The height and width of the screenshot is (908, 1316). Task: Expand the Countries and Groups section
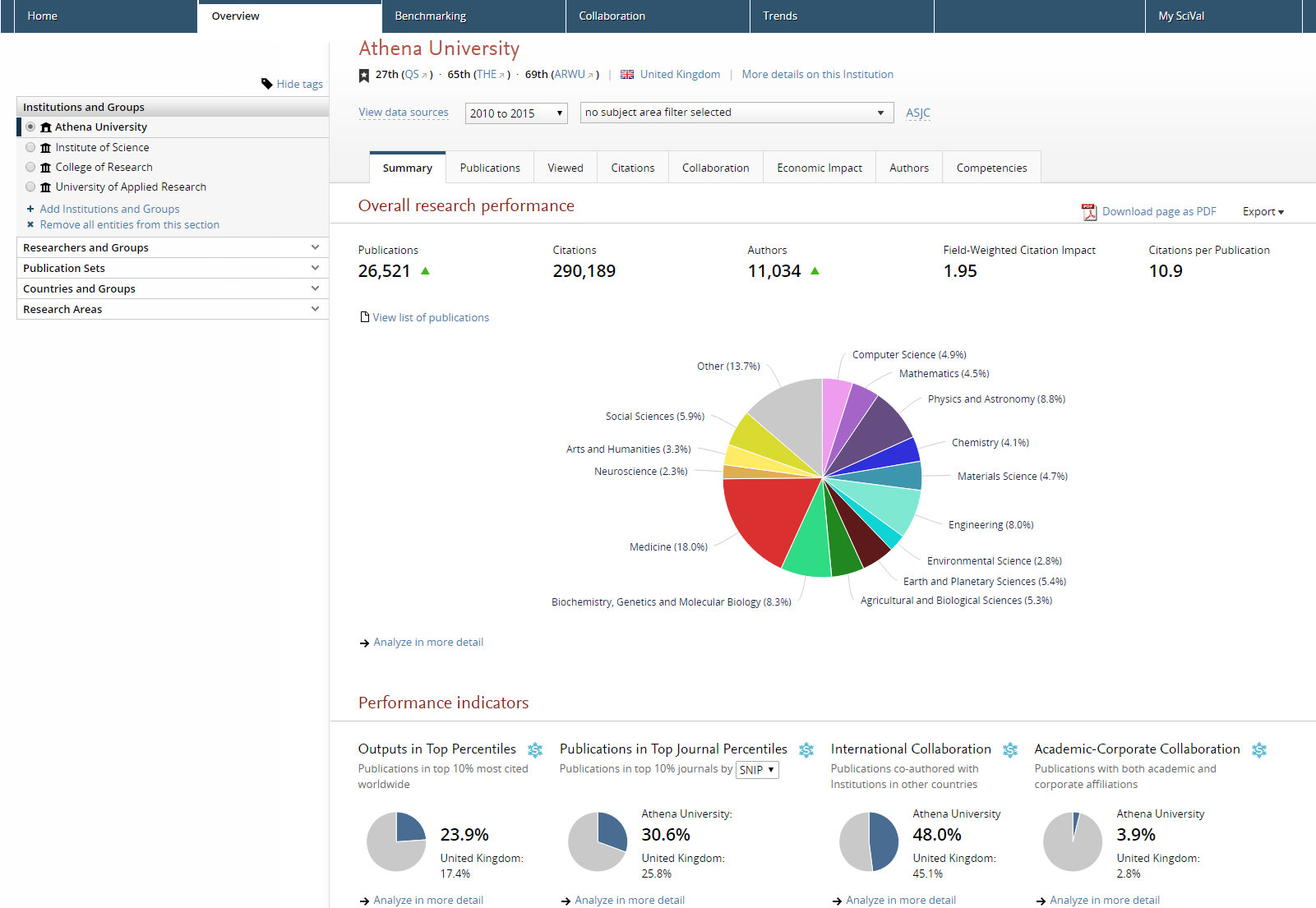(x=173, y=288)
